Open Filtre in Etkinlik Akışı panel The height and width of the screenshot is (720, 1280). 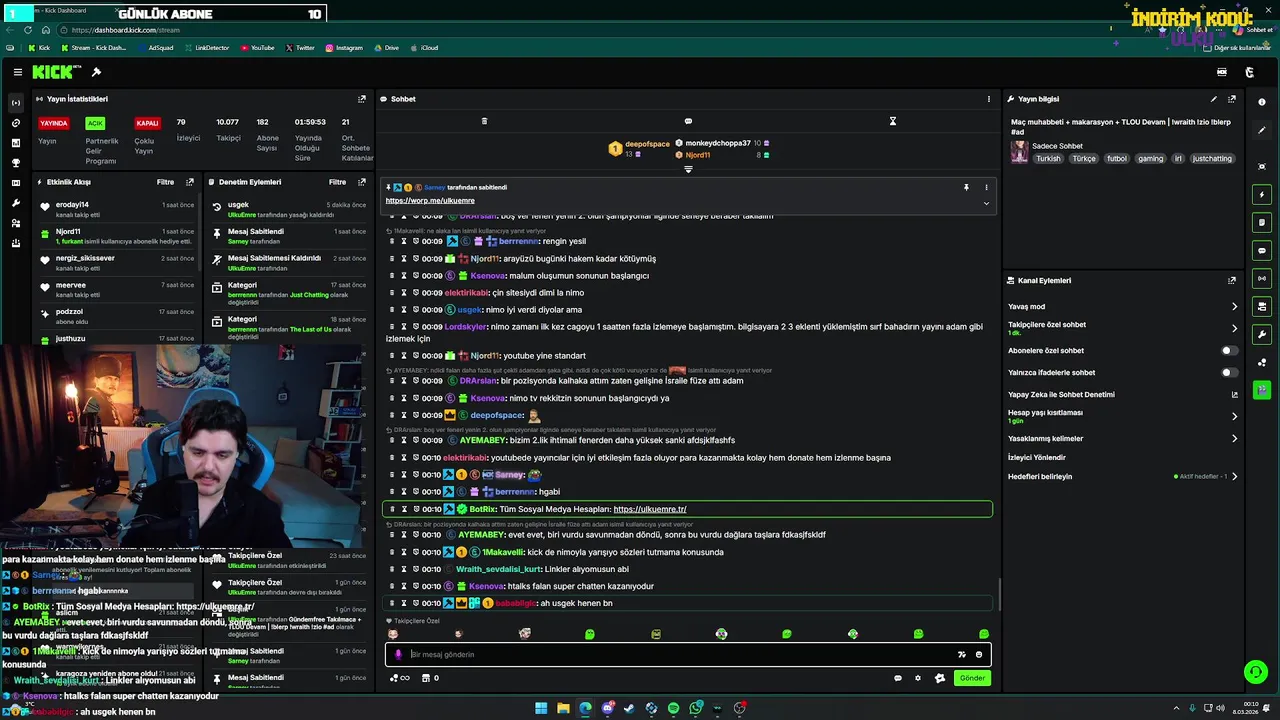165,182
